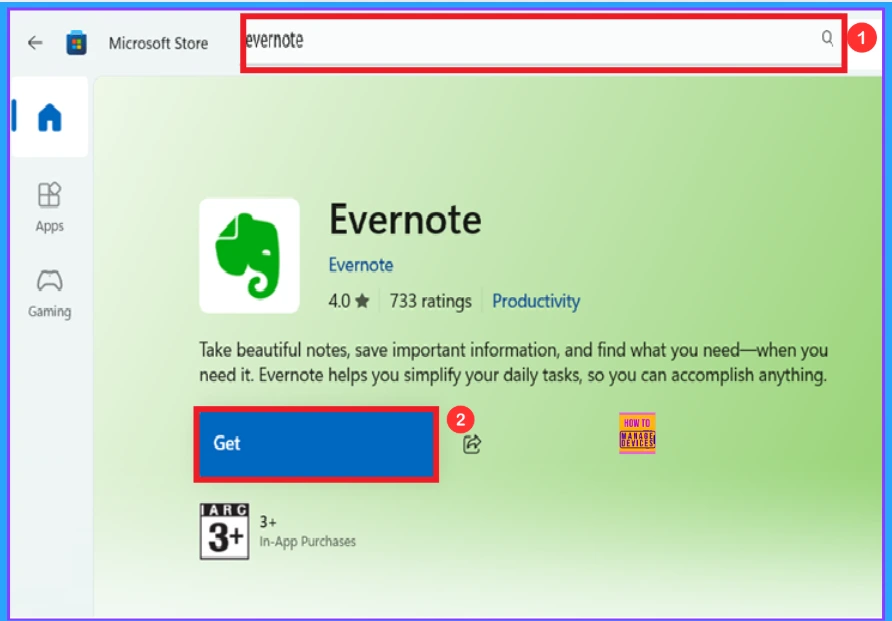The height and width of the screenshot is (621, 892).
Task: Go back using the back arrow
Action: [35, 43]
